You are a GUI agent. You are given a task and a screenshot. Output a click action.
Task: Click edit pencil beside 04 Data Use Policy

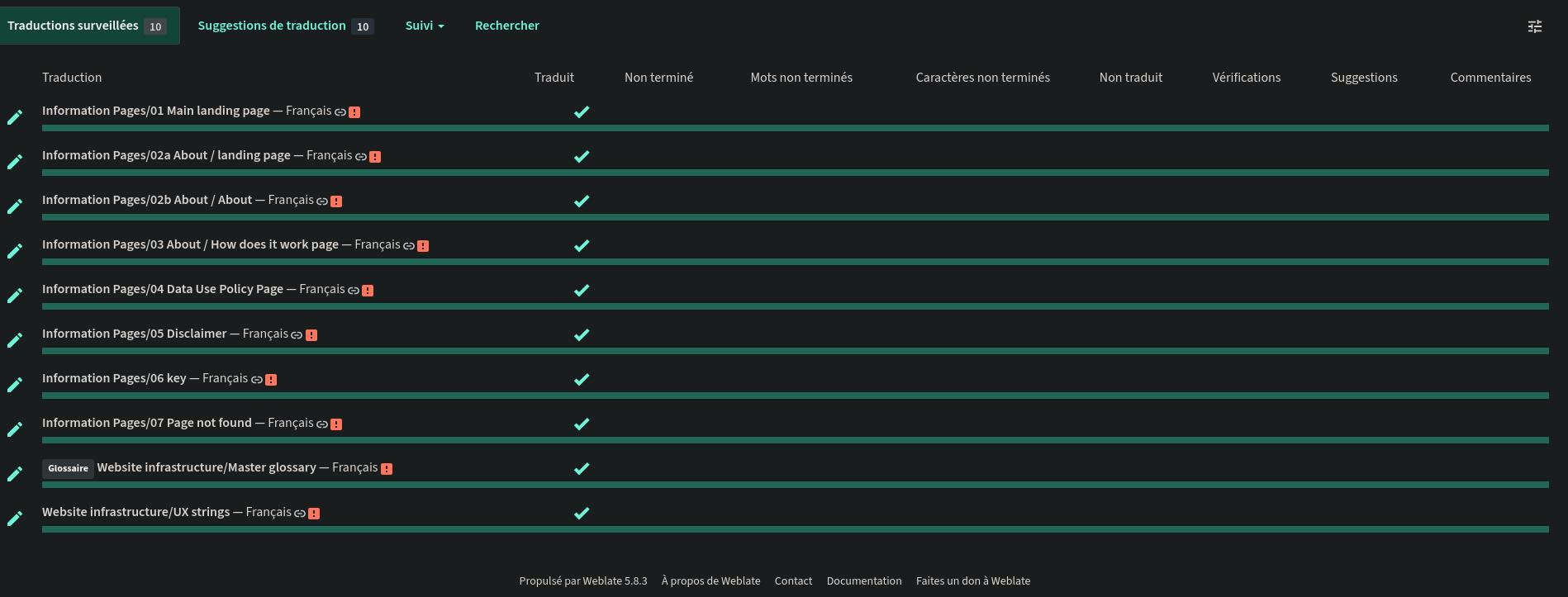pos(15,296)
